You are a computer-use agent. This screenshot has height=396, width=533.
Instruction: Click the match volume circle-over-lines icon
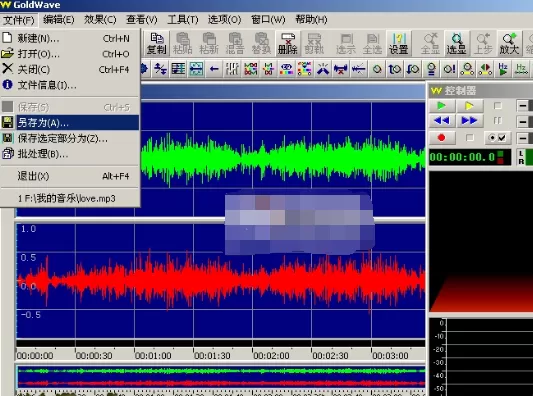coord(431,69)
